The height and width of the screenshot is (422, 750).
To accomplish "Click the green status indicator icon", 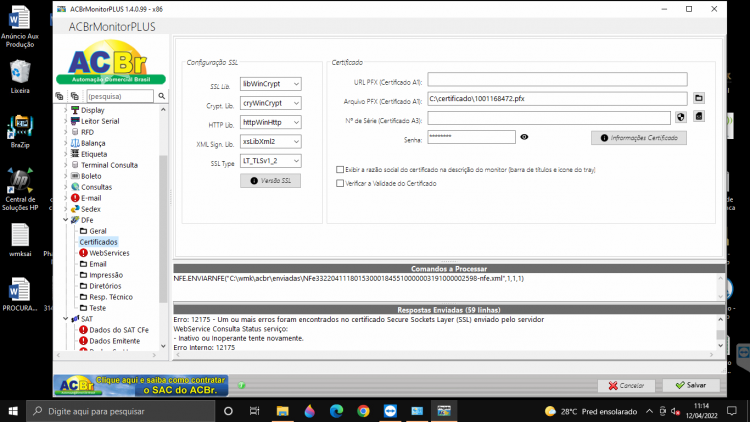I will (242, 385).
